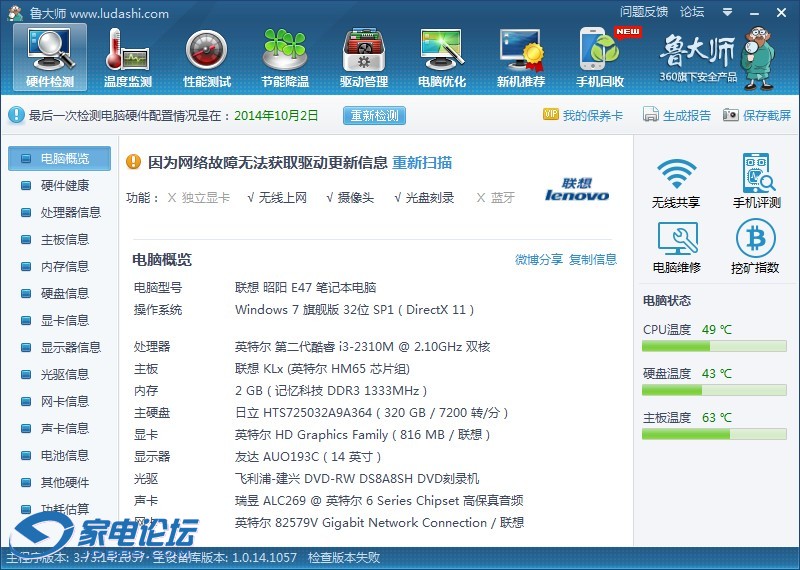Open the title bar dropdown menu arrow
Viewport: 800px width, 570px height.
pos(728,12)
